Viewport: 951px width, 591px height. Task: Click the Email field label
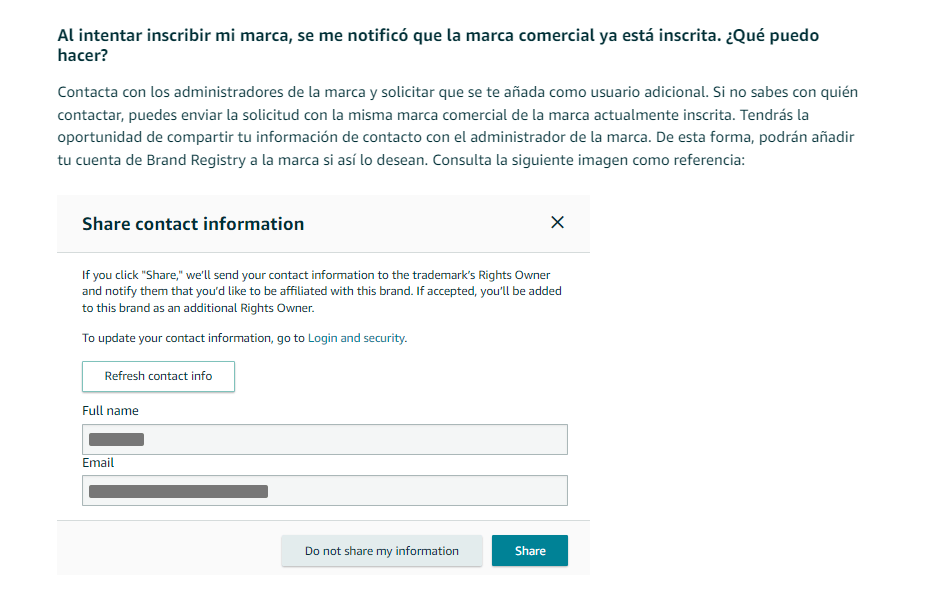tap(98, 463)
